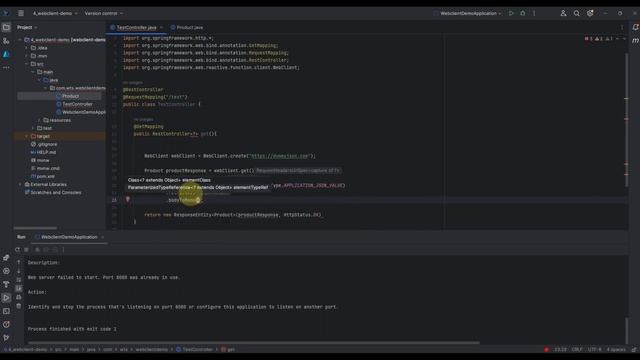Image resolution: width=640 pixels, height=360 pixels.
Task: Open inspections widget with error counts
Action: (600, 39)
